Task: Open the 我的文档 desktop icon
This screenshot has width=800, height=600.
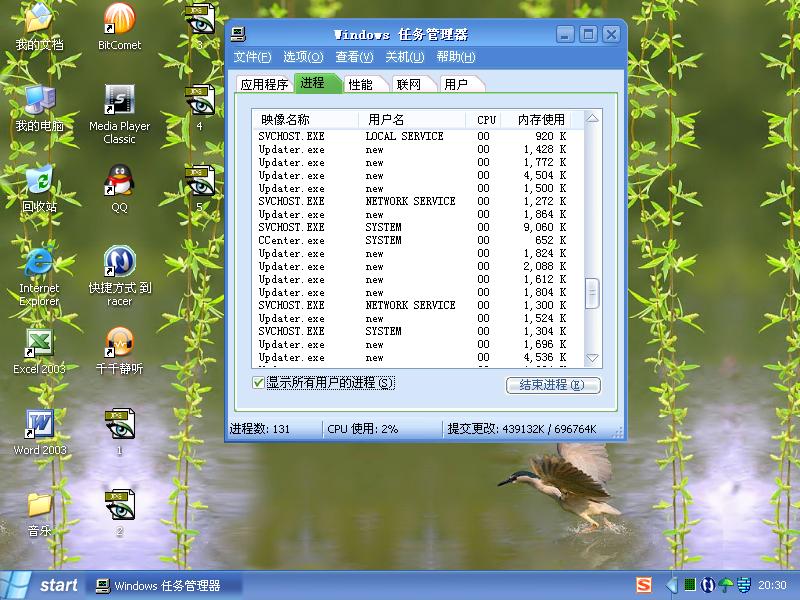Action: click(39, 27)
